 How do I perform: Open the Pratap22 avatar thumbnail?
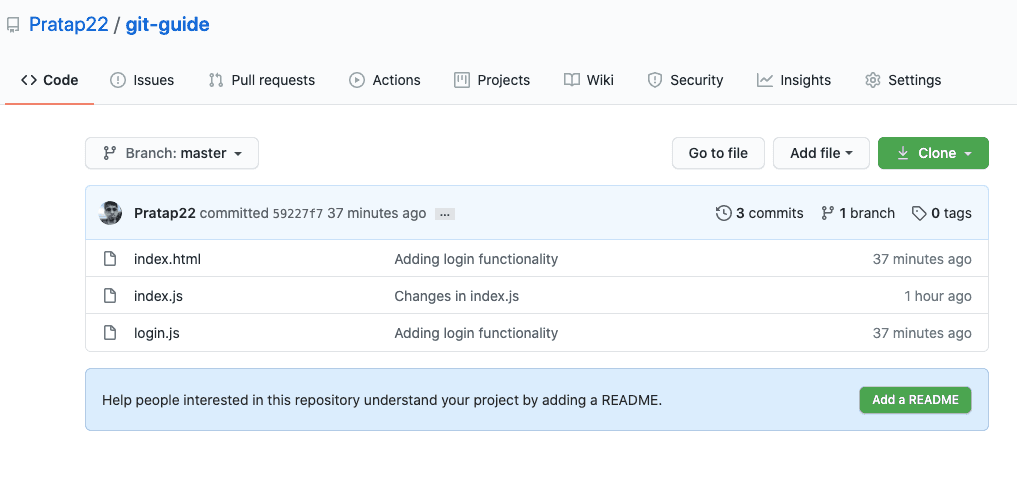pos(110,213)
